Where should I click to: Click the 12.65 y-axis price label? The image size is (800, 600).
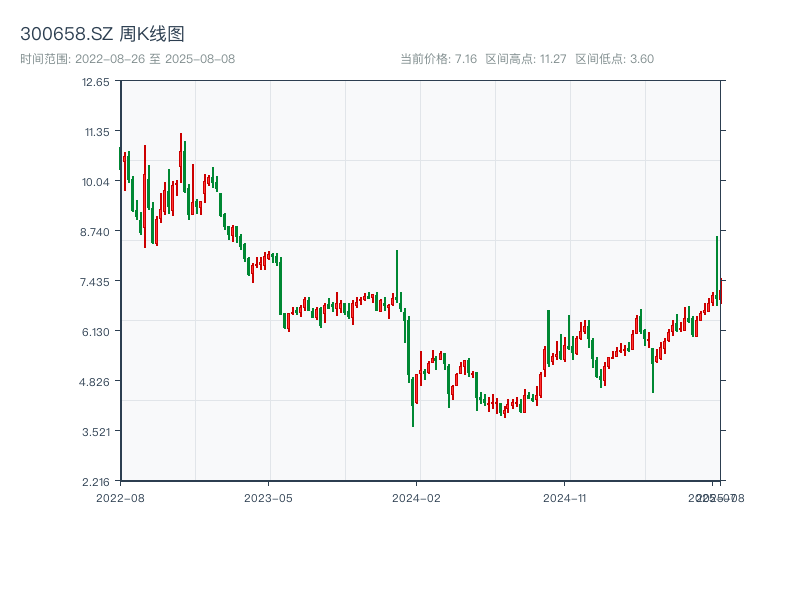(96, 82)
